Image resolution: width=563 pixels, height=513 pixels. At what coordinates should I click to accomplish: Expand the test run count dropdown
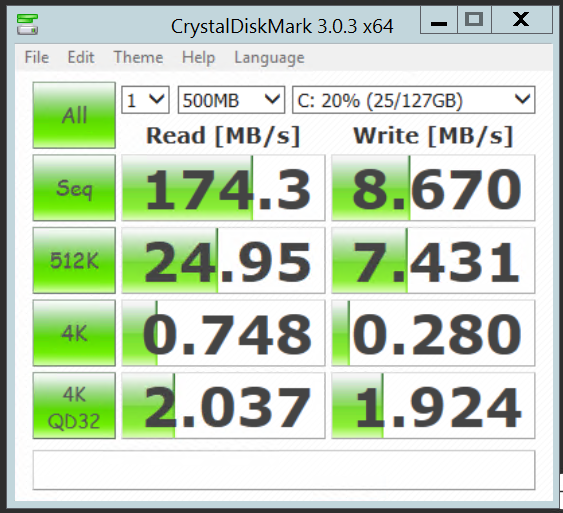pyautogui.click(x=145, y=100)
